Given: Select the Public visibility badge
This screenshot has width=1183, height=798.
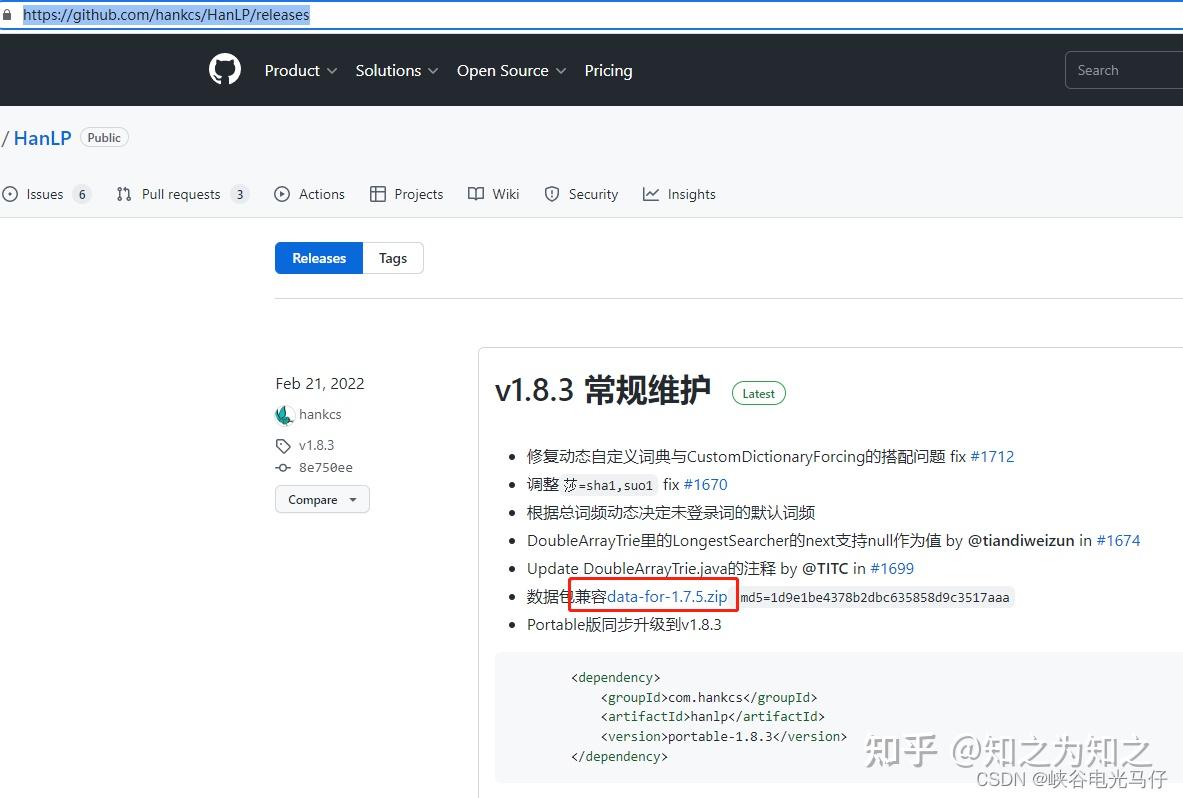Looking at the screenshot, I should [x=103, y=137].
